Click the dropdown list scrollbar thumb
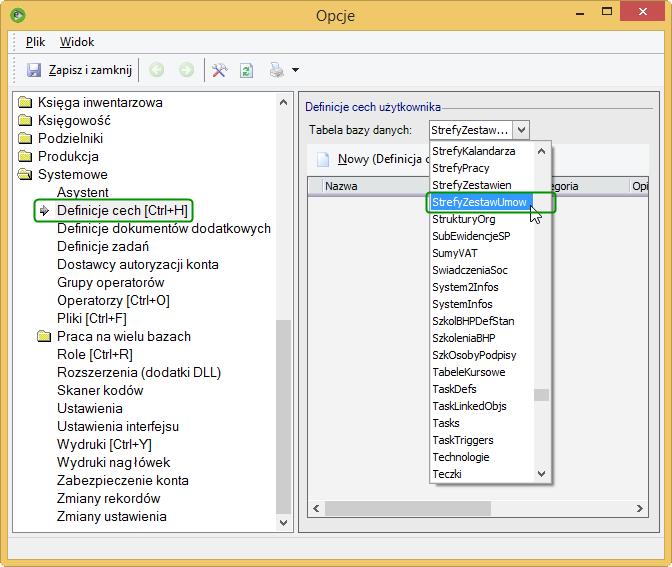 pos(541,395)
